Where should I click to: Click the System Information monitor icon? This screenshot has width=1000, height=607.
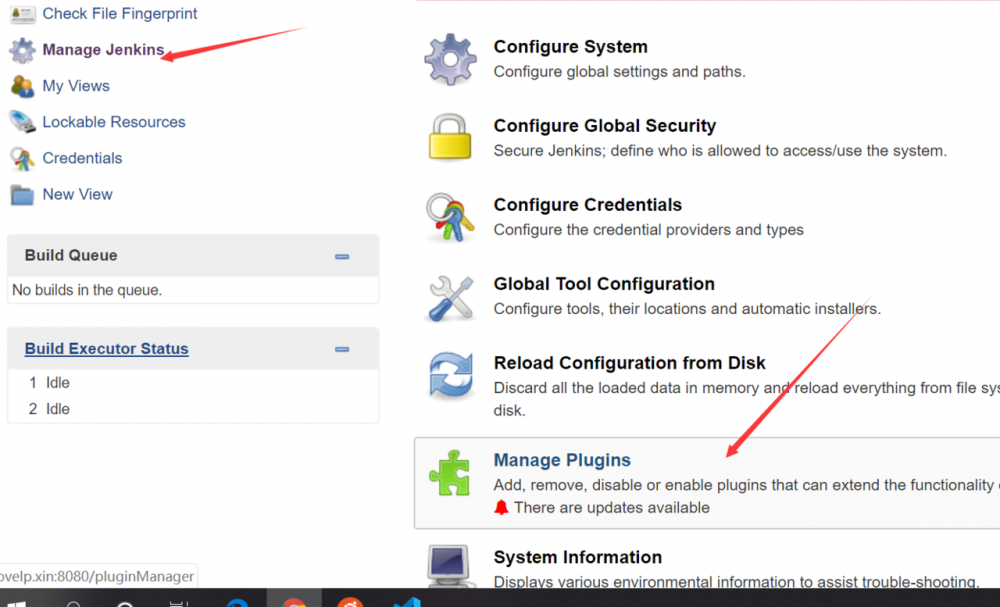450,567
